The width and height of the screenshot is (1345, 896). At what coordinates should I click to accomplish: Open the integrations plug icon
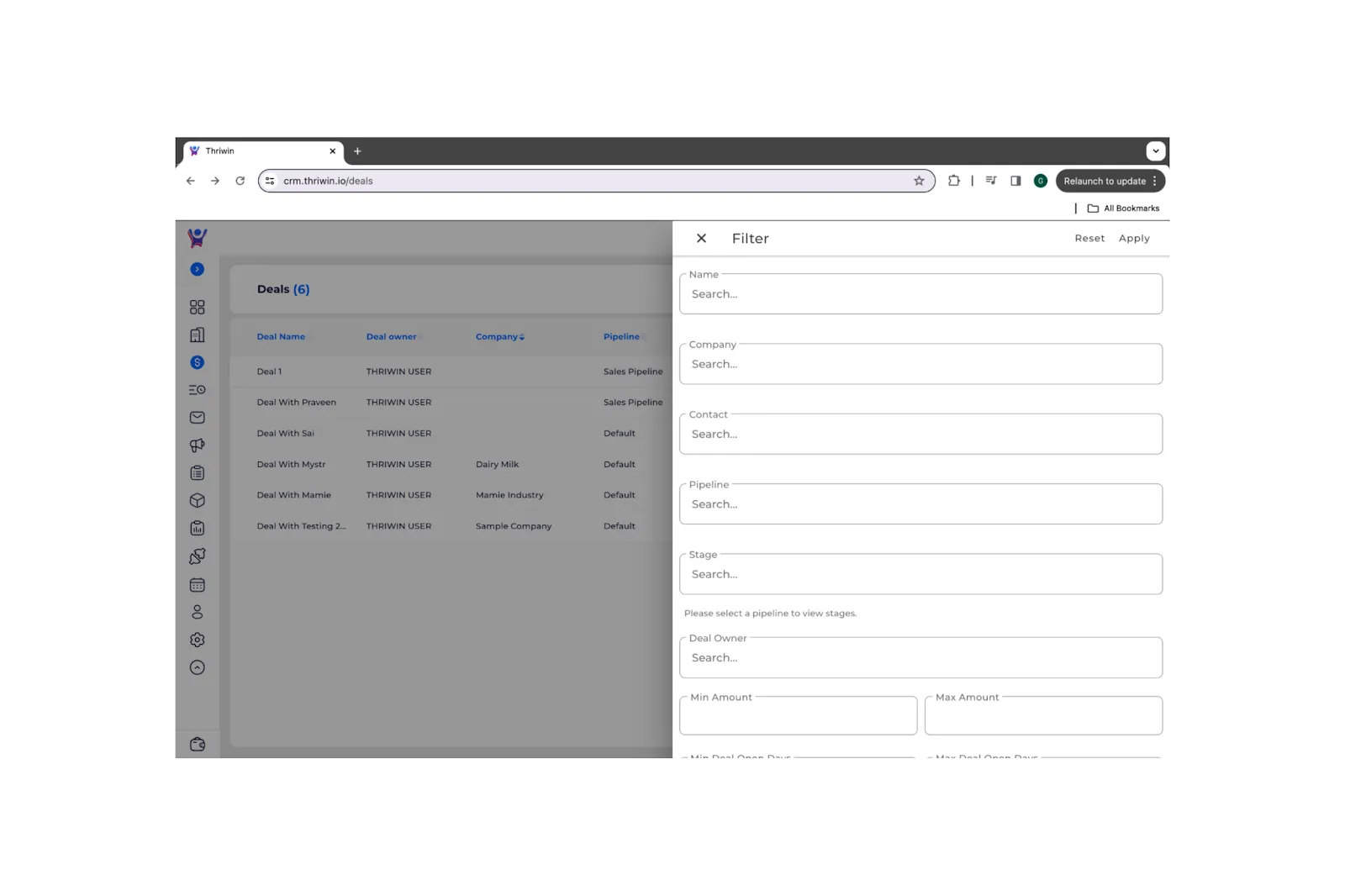198,556
